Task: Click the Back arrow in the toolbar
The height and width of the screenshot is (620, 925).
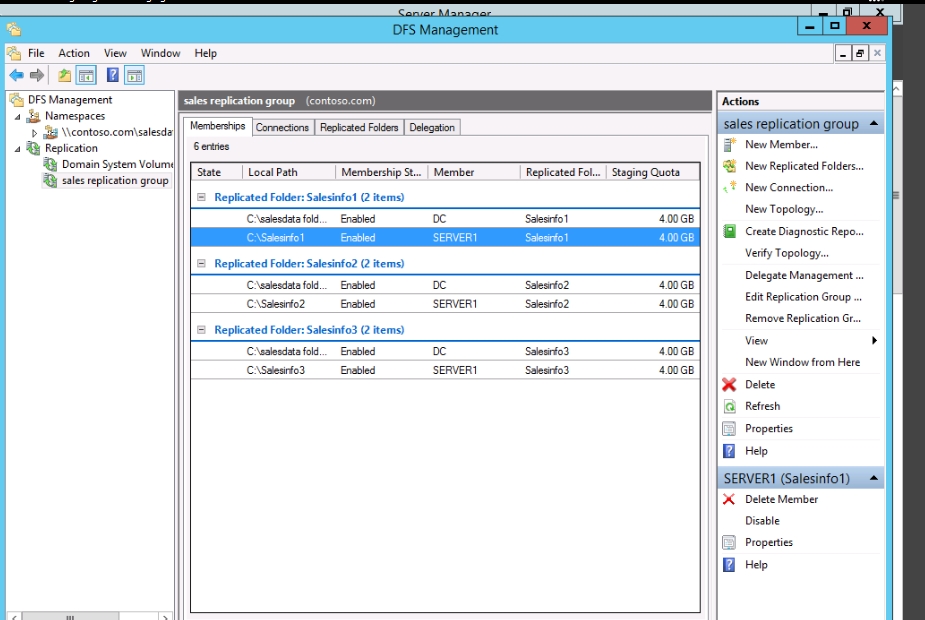Action: pyautogui.click(x=16, y=76)
